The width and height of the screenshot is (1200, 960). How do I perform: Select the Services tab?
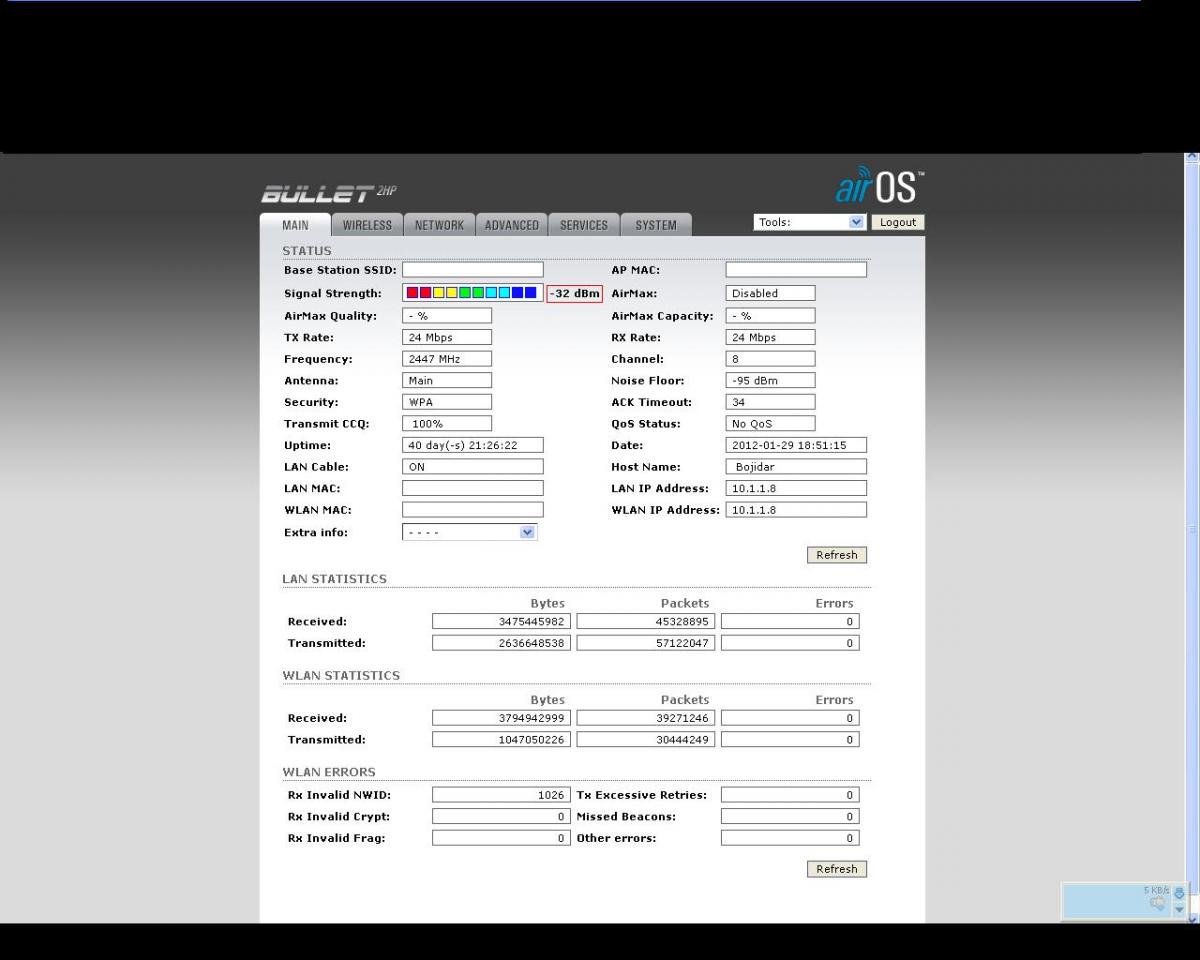(x=584, y=225)
